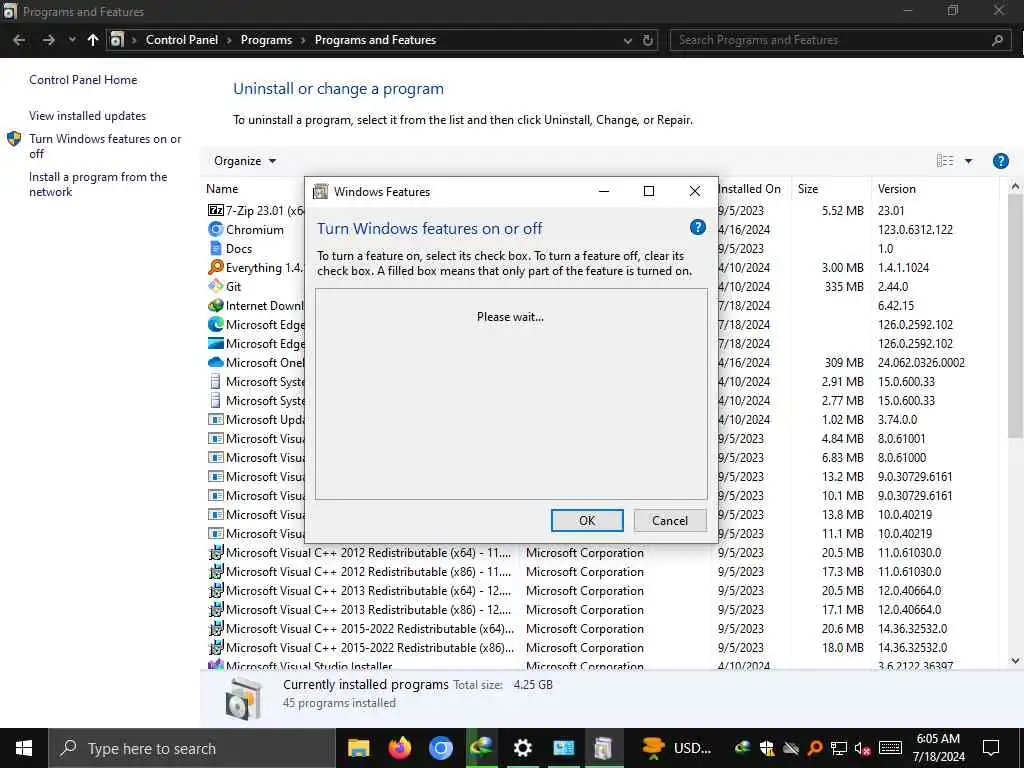Click the change view icon
Viewport: 1024px width, 768px height.
(944, 161)
